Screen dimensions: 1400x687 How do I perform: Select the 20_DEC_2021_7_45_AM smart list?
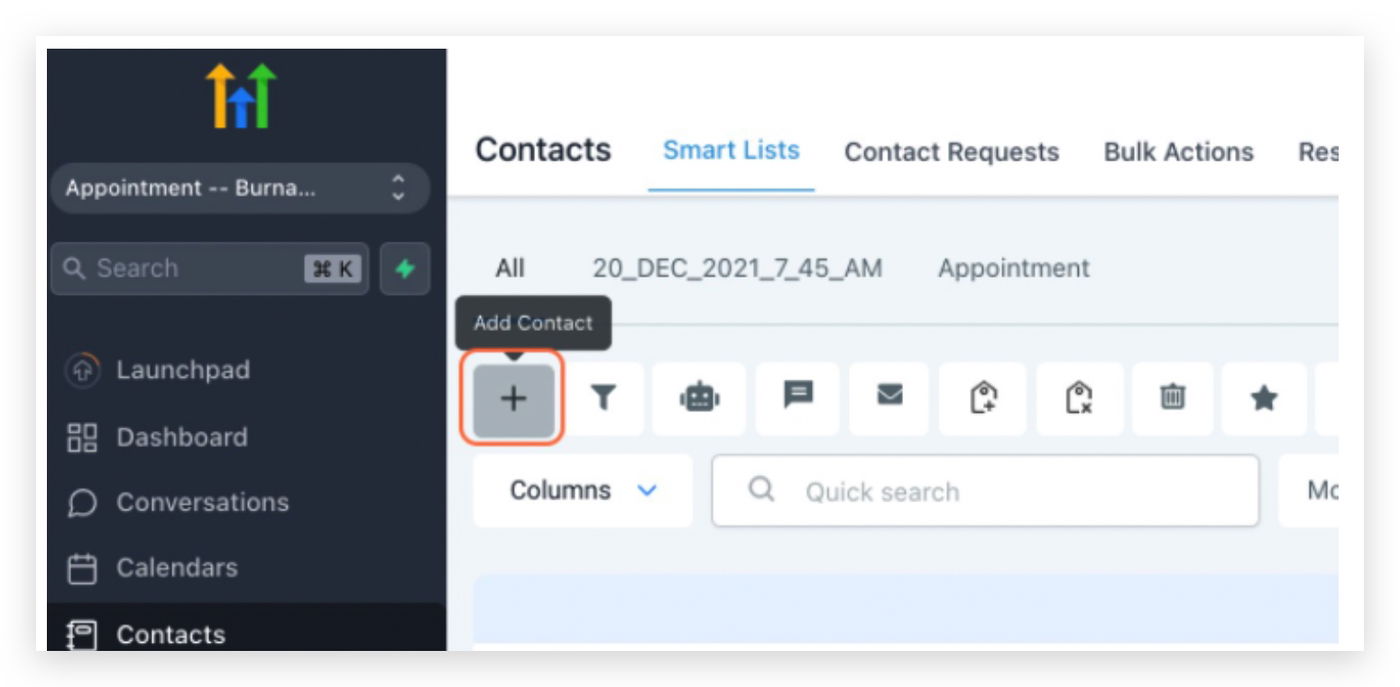tap(737, 268)
